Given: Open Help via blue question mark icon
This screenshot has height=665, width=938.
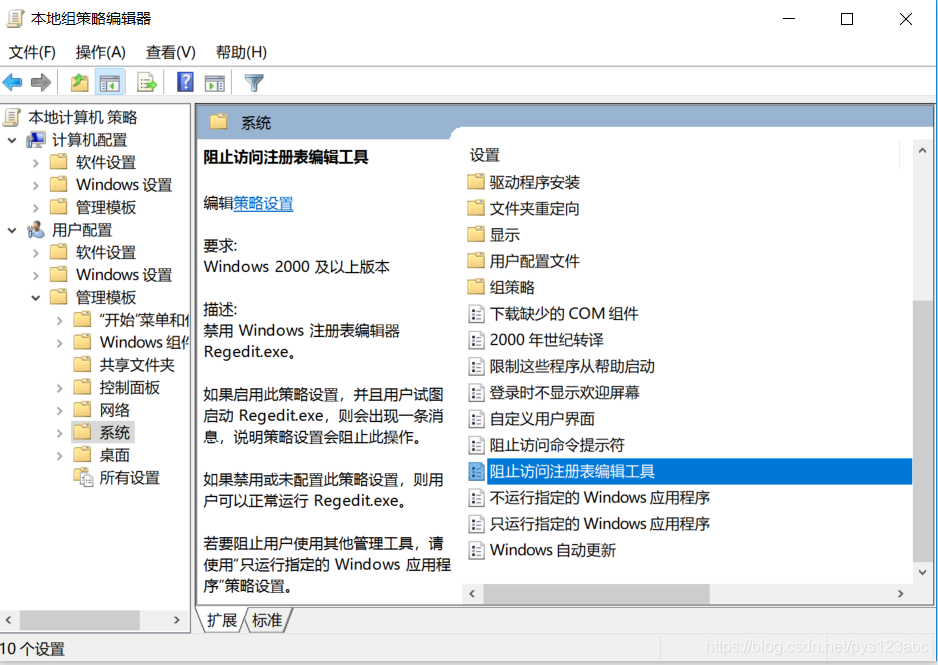Looking at the screenshot, I should click(x=185, y=83).
